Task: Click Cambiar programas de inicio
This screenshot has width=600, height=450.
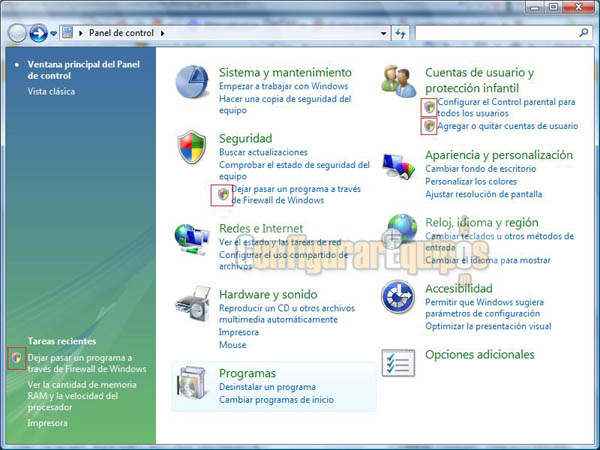Action: (x=276, y=399)
